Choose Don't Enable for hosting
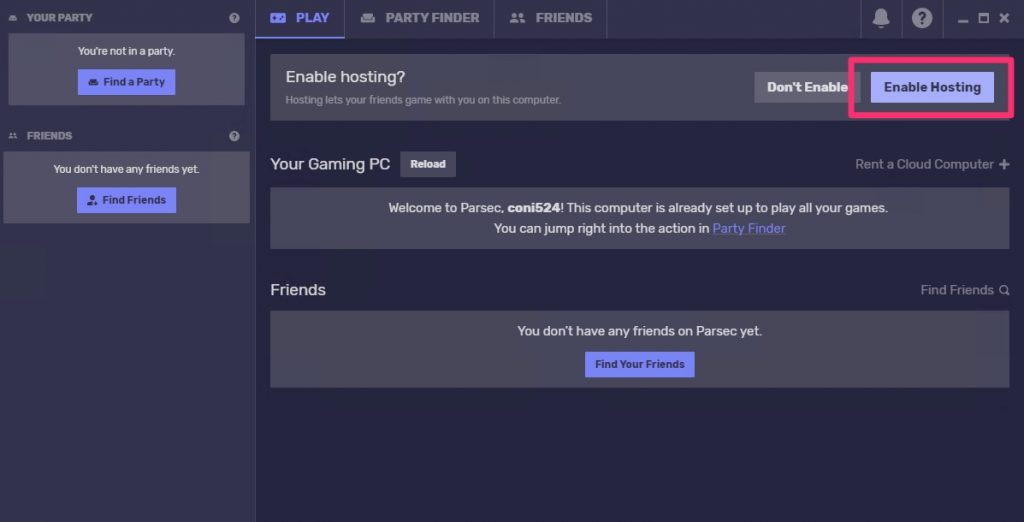1024x522 pixels. coord(806,87)
